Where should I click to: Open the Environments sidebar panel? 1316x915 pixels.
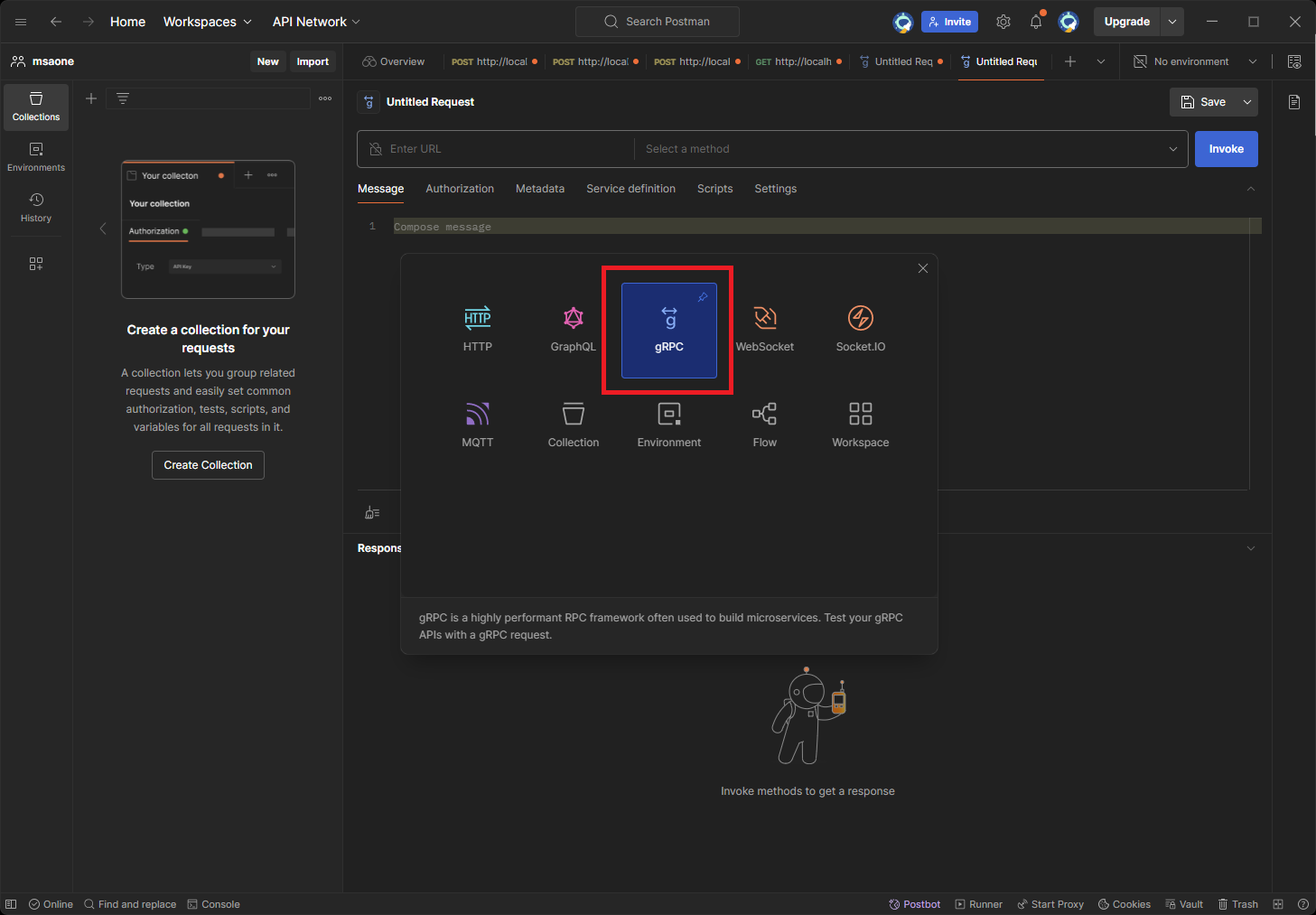[36, 157]
